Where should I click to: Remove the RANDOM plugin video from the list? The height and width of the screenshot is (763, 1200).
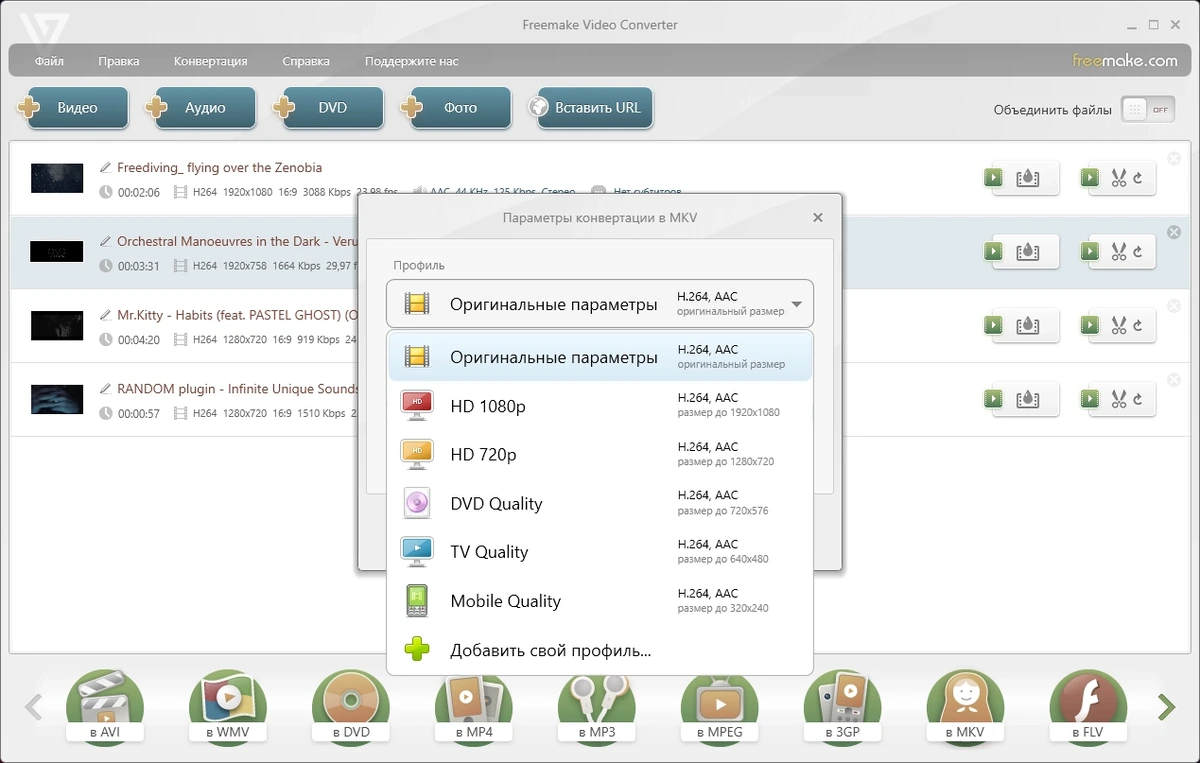tap(1174, 379)
